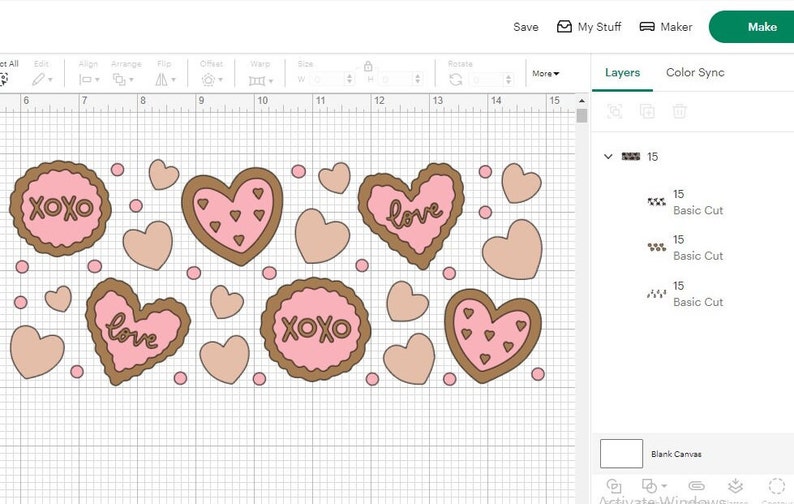Click the Rotate icon
Screen dimensions: 794x504
pyautogui.click(x=456, y=80)
